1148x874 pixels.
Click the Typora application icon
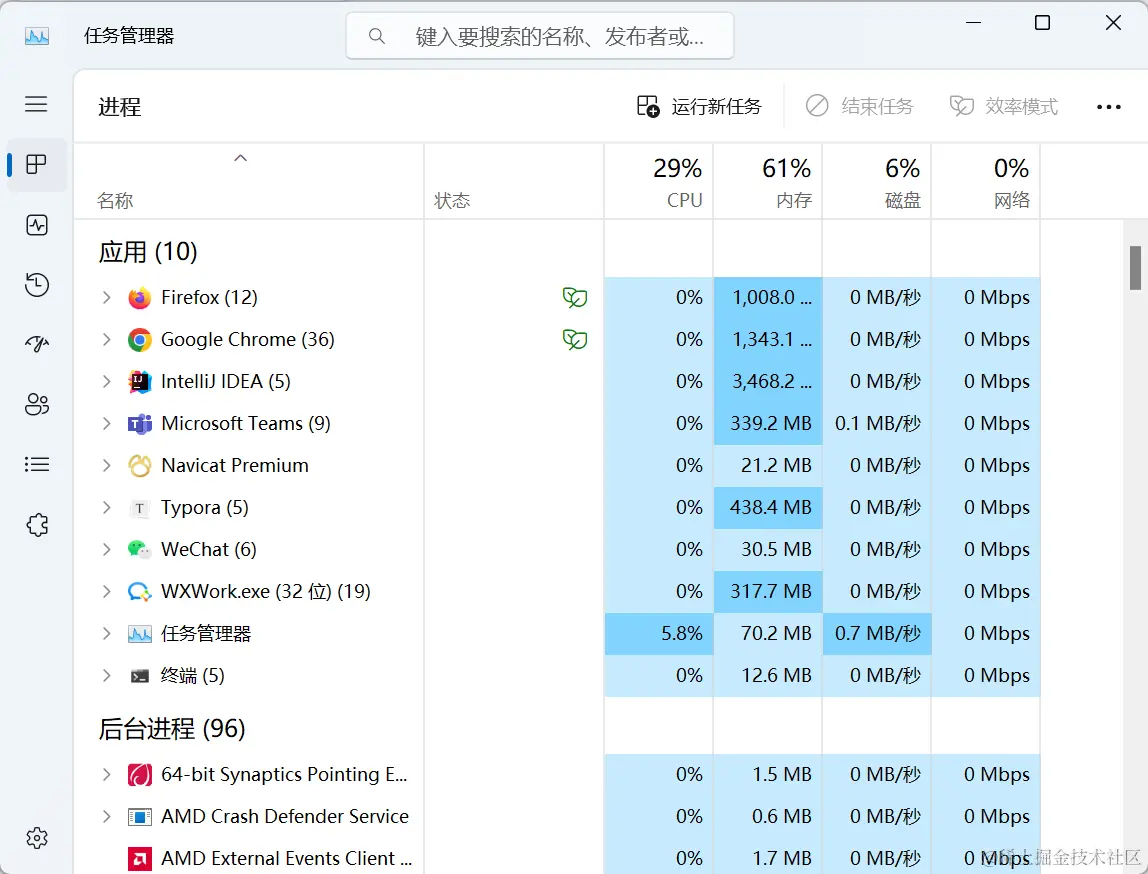click(x=139, y=508)
